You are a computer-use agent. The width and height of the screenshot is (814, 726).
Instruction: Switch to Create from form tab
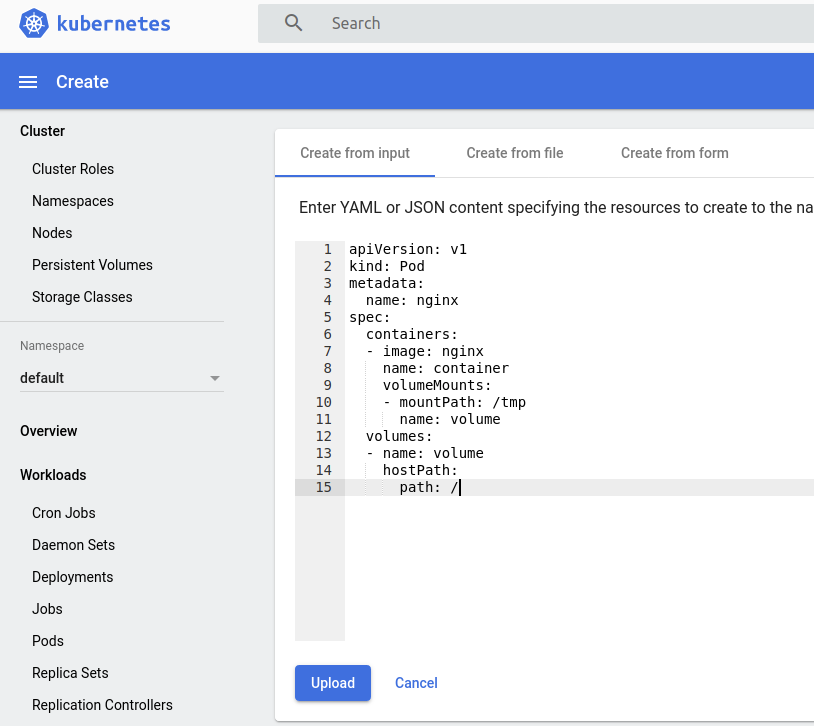pos(674,153)
